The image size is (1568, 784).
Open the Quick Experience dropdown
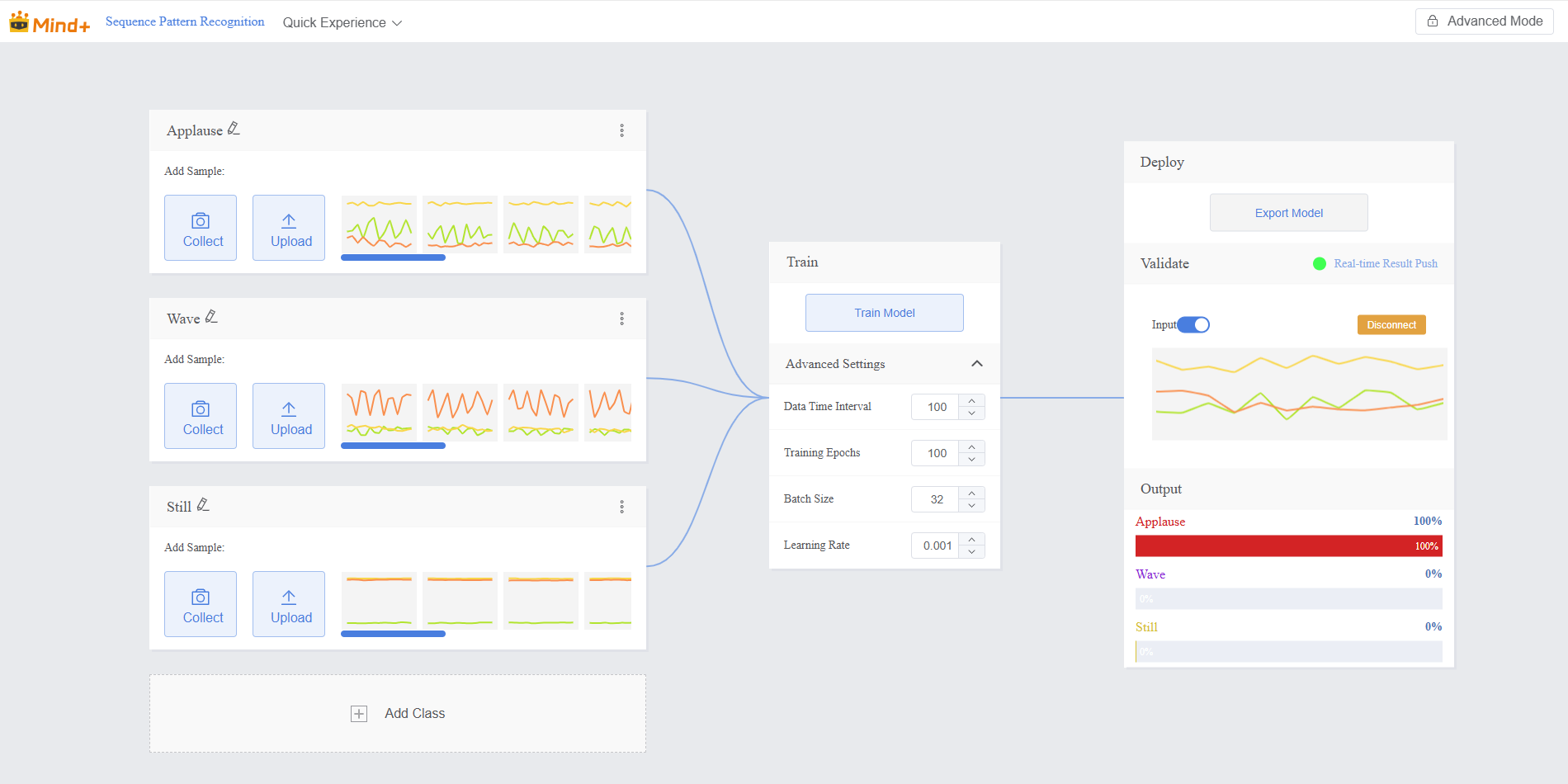[342, 22]
